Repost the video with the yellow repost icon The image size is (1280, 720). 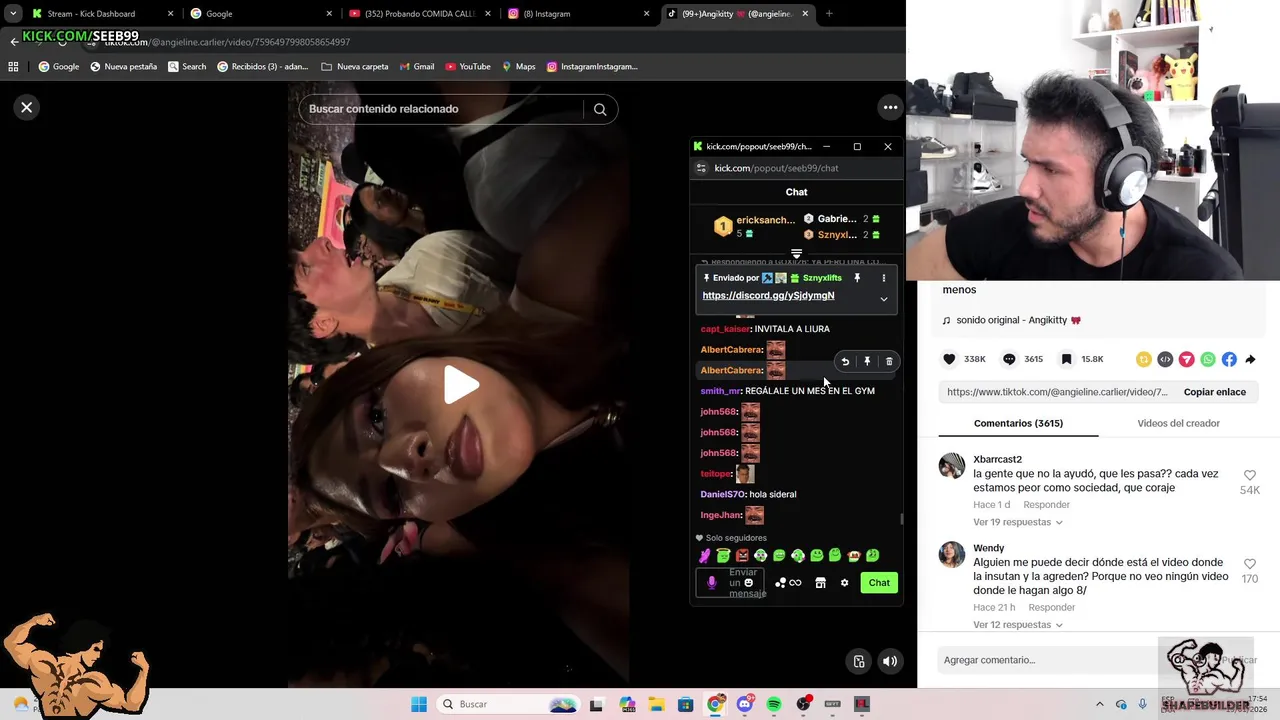[1144, 359]
